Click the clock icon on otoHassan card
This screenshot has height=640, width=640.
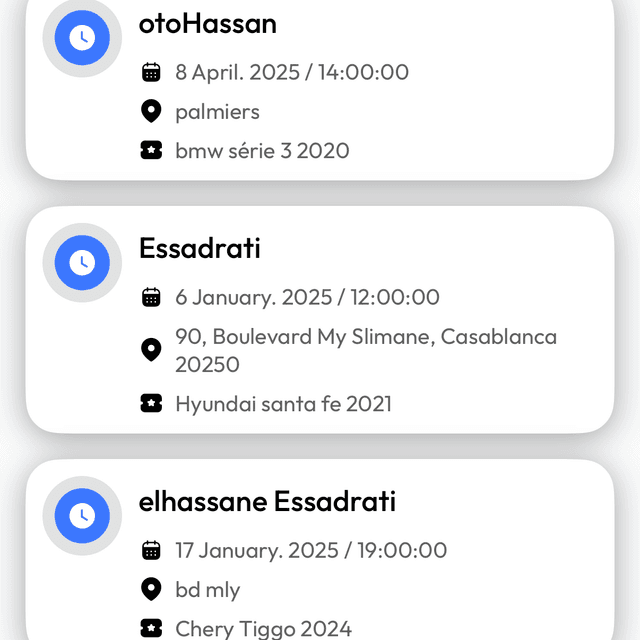pyautogui.click(x=82, y=38)
